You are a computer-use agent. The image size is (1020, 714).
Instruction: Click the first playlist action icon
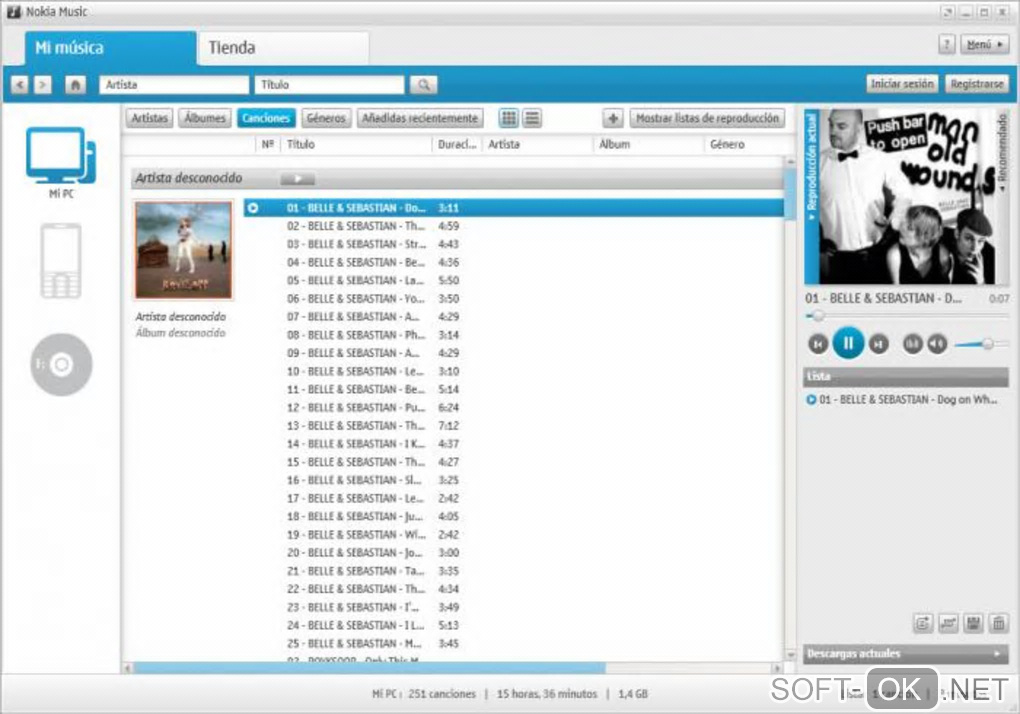click(922, 623)
